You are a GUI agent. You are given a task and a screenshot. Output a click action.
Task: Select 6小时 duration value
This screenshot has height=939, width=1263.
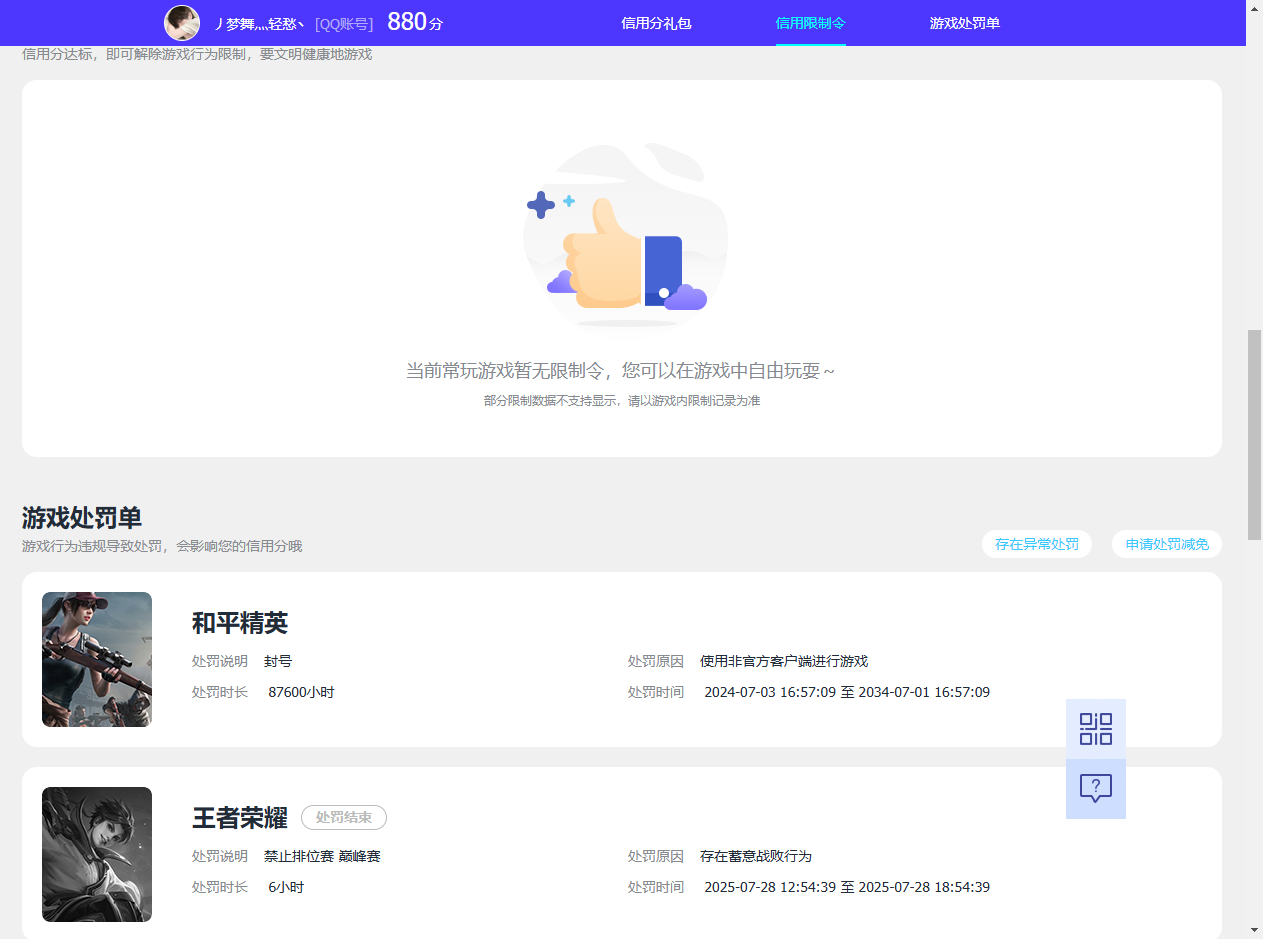click(x=286, y=887)
